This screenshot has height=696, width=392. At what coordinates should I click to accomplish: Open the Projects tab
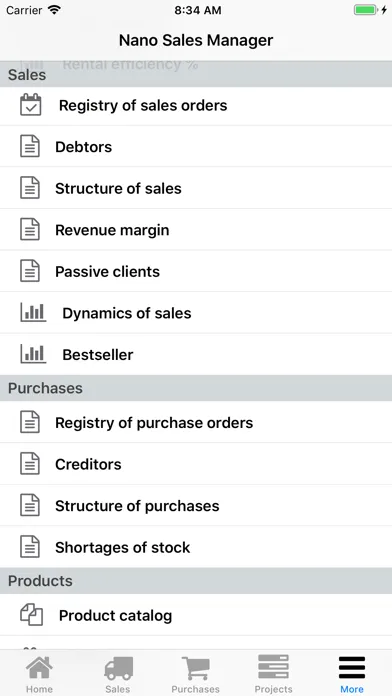point(273,674)
